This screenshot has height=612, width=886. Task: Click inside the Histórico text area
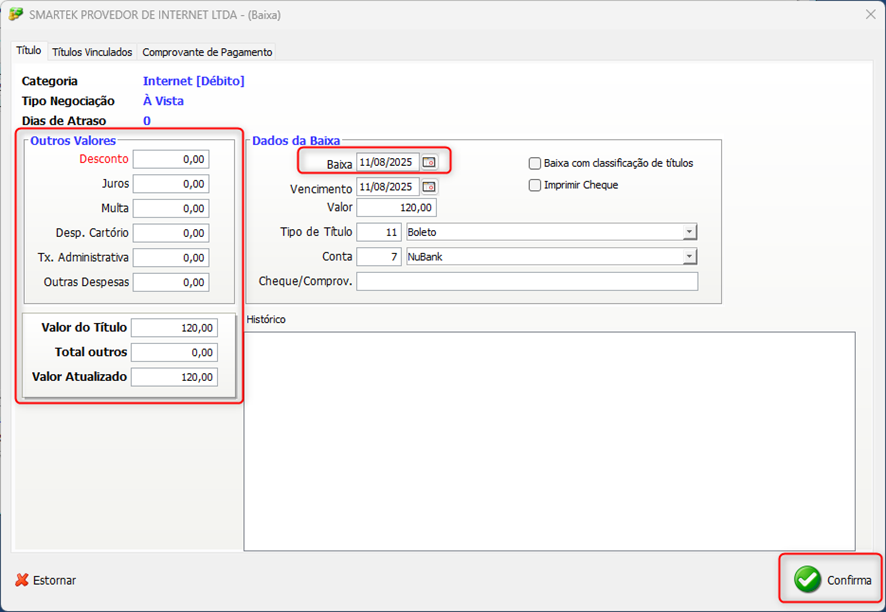549,440
